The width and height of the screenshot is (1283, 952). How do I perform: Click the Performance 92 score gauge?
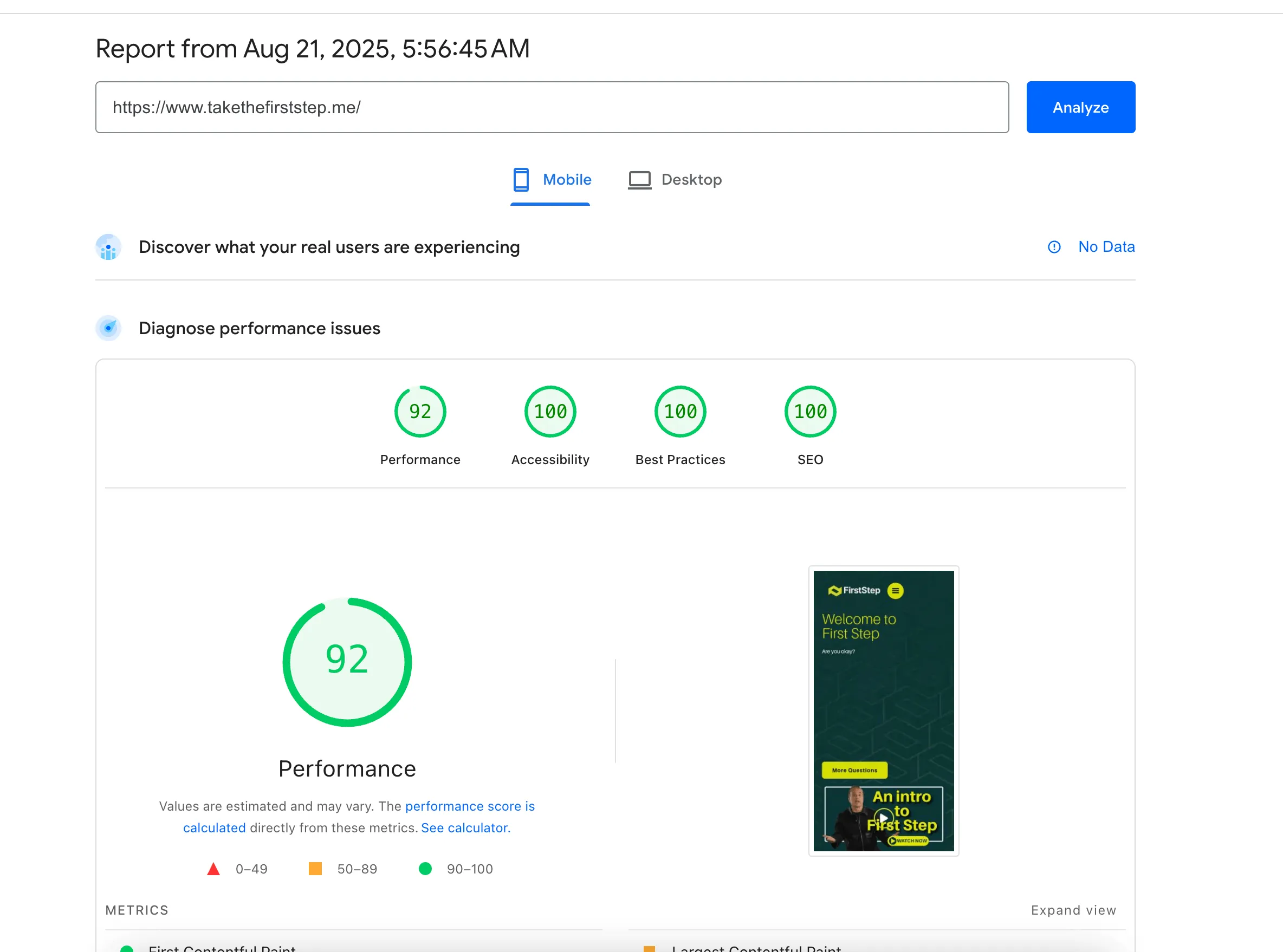coord(420,412)
